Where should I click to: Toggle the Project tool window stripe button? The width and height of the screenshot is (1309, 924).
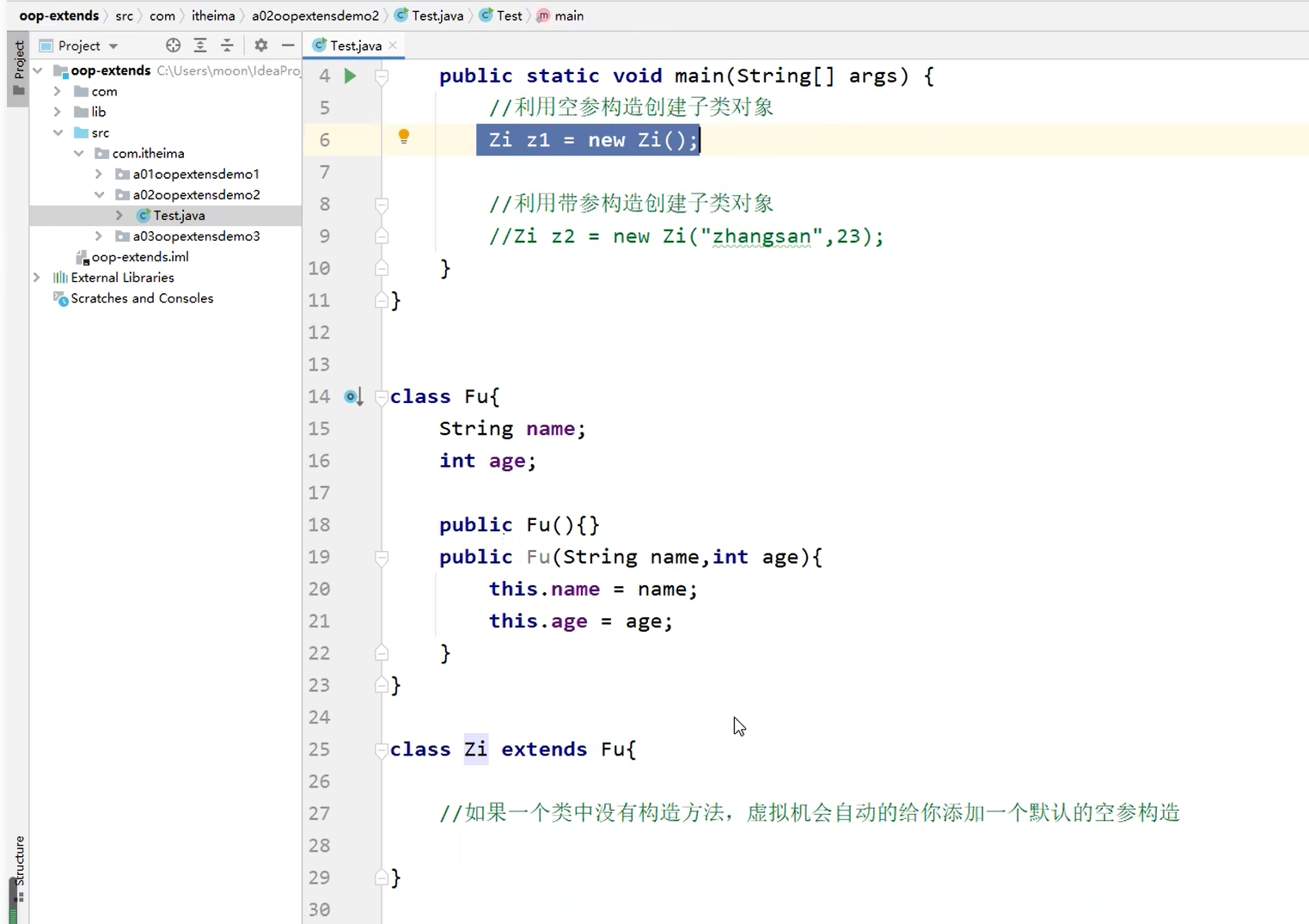17,64
